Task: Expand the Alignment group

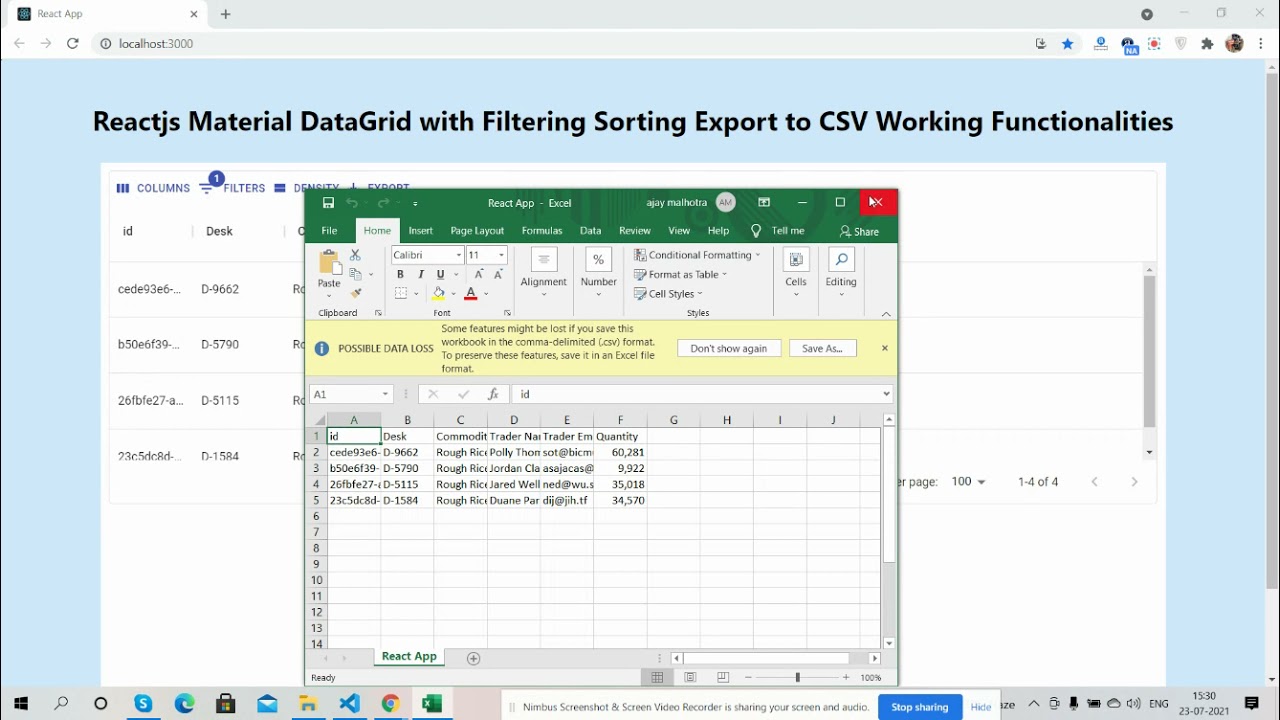Action: [544, 273]
